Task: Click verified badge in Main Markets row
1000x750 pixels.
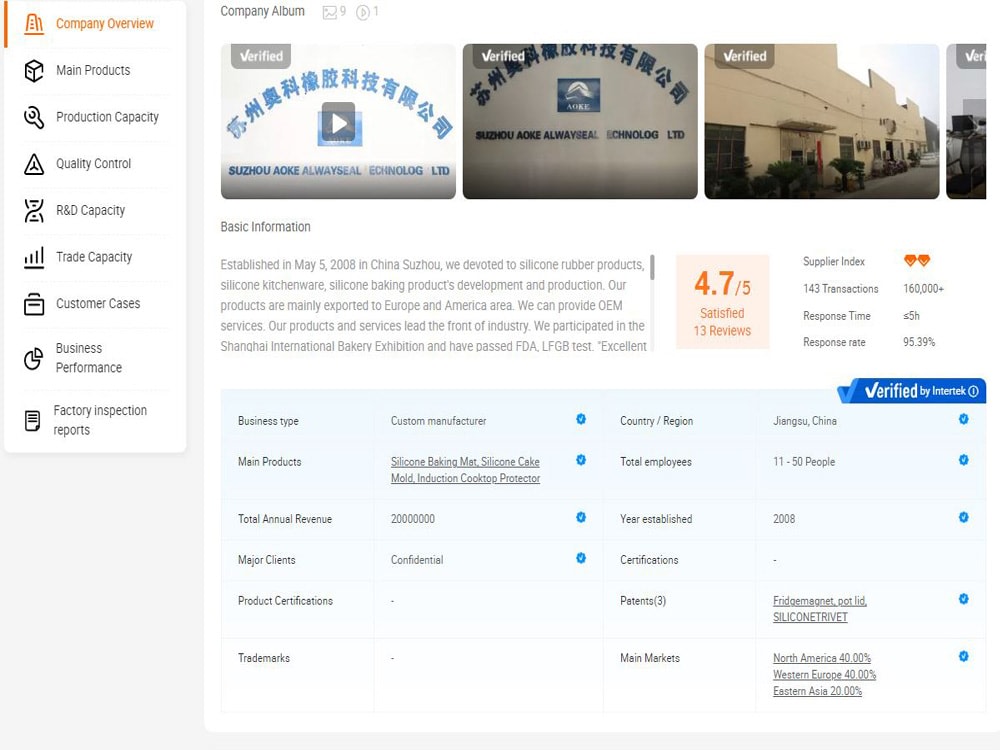Action: click(964, 656)
